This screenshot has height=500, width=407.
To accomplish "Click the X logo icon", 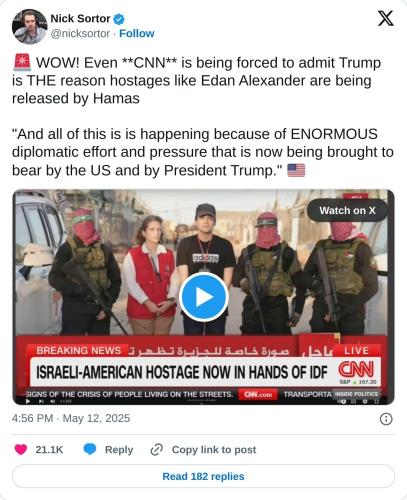I will click(x=385, y=18).
